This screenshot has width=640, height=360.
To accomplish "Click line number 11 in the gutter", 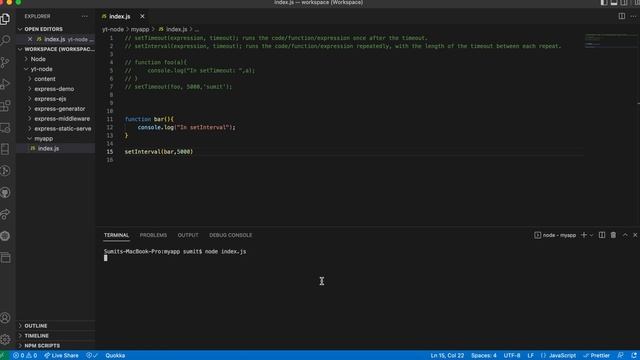I will tap(109, 119).
